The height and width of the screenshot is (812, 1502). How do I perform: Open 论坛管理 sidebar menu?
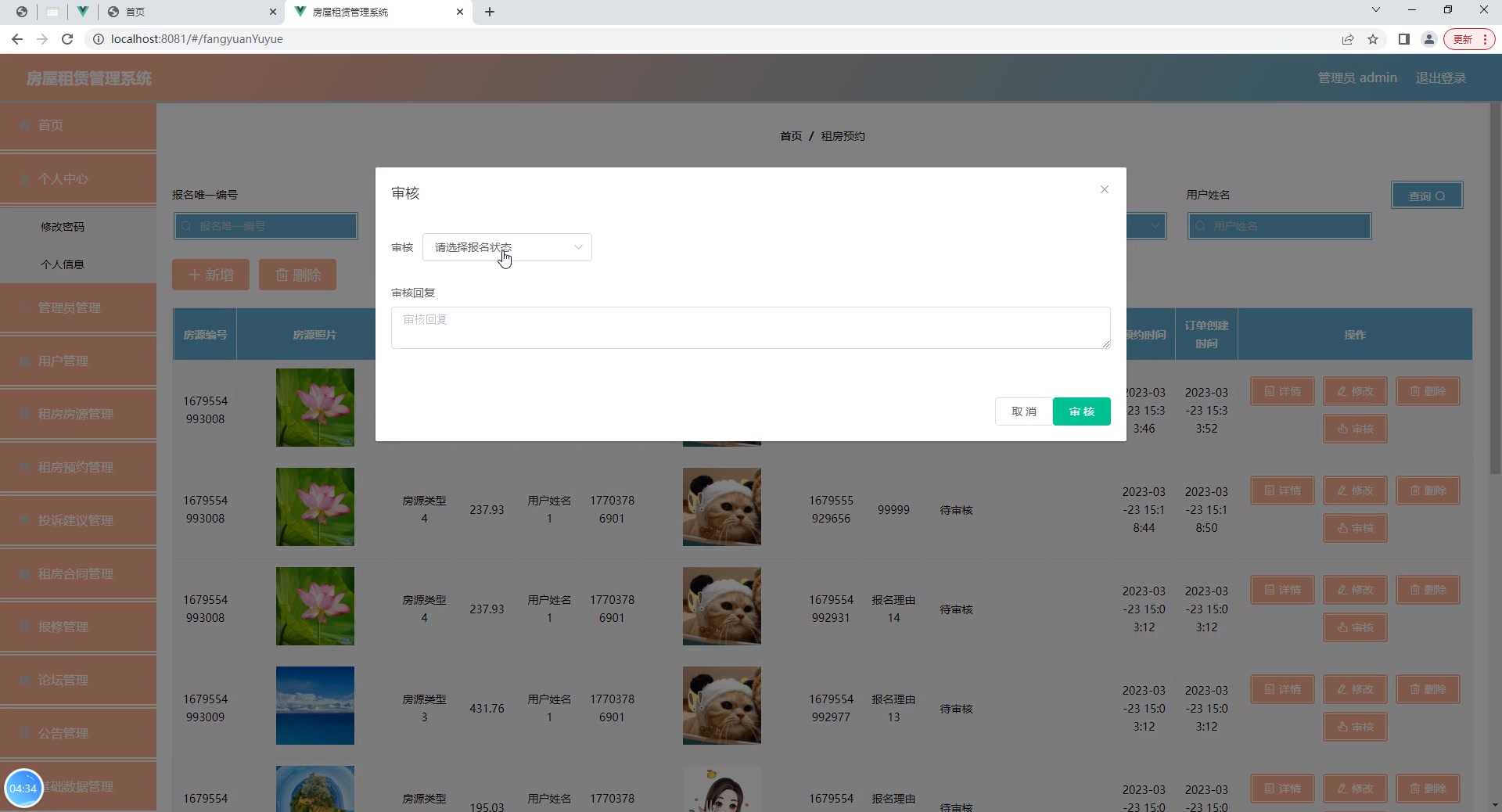(x=78, y=681)
